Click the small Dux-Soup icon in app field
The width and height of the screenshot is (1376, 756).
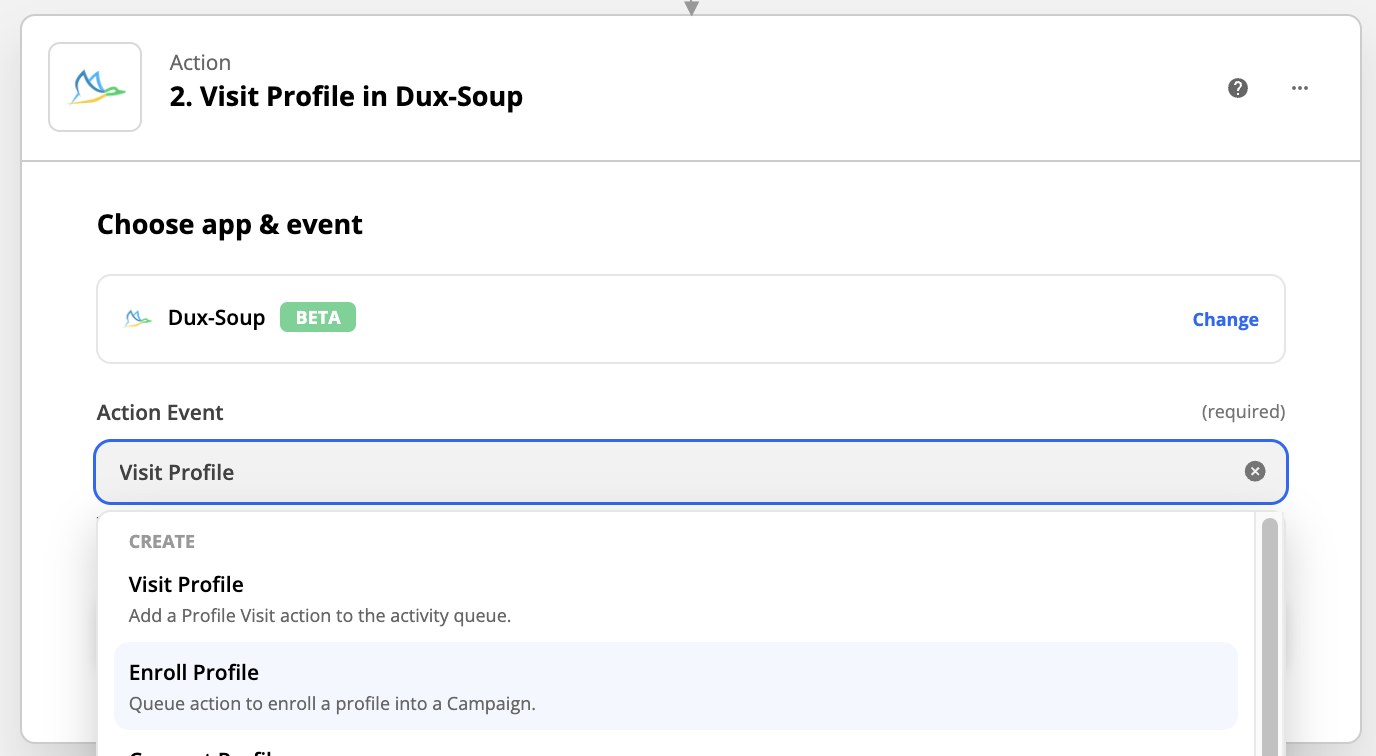click(x=138, y=319)
